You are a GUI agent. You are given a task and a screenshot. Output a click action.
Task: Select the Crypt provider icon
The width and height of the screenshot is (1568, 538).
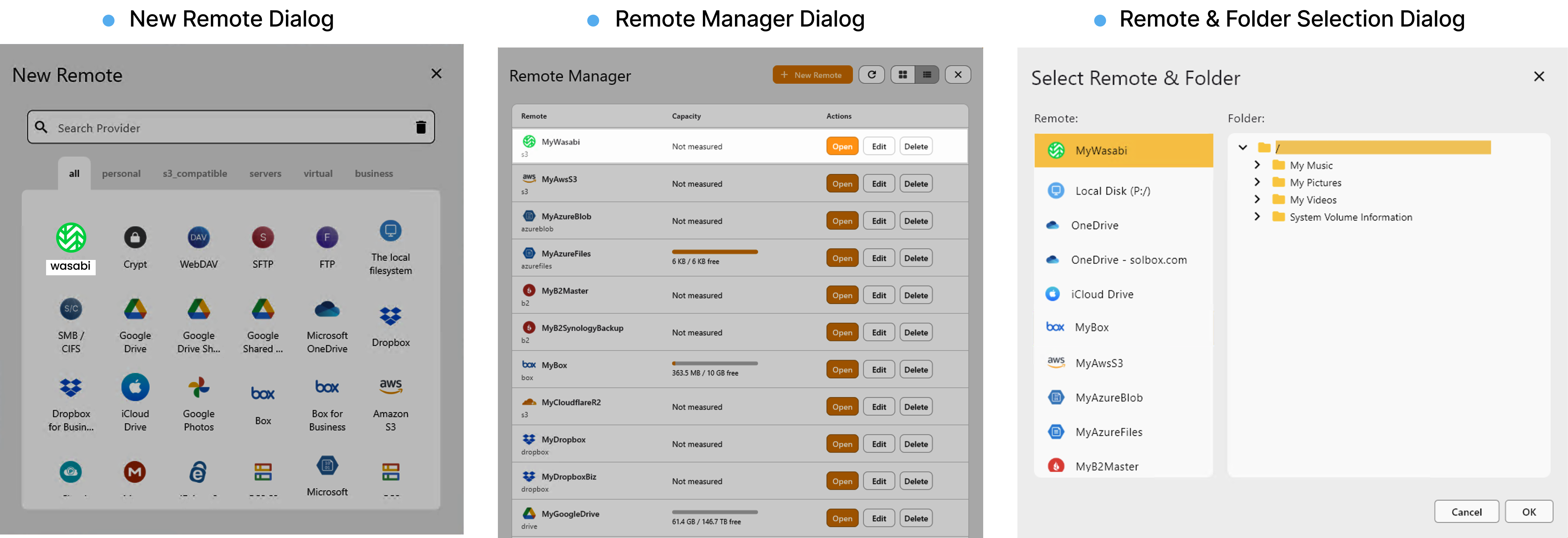click(x=134, y=238)
